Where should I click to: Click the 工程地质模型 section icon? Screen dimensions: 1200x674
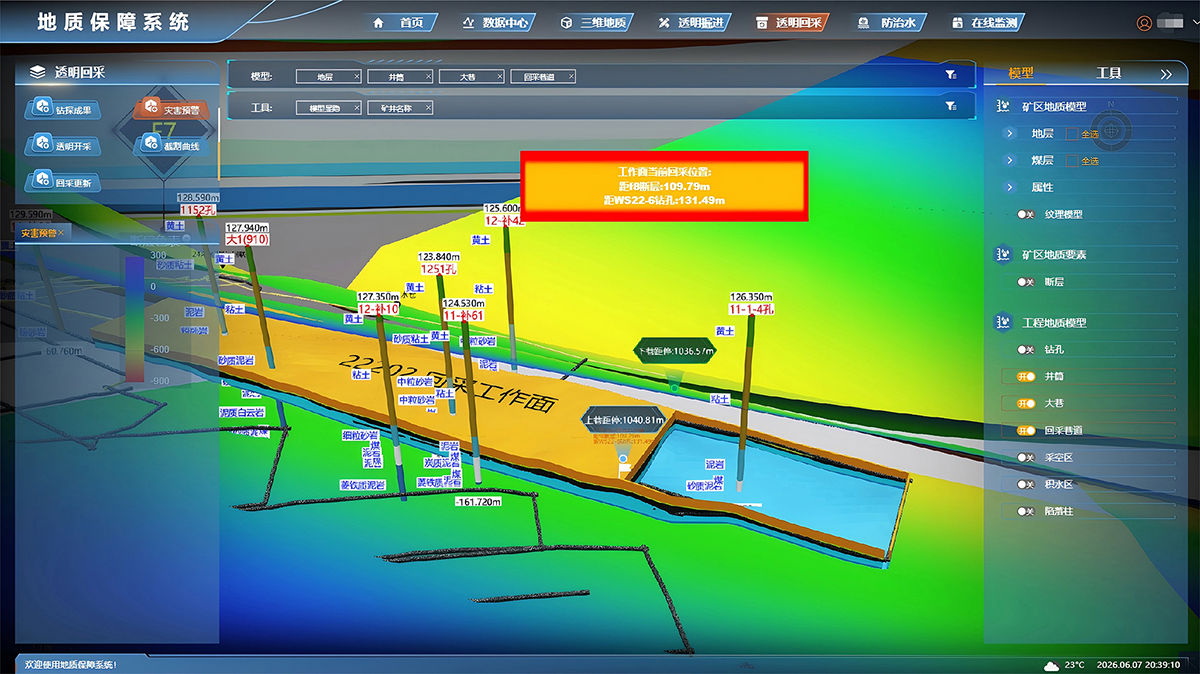(1003, 323)
